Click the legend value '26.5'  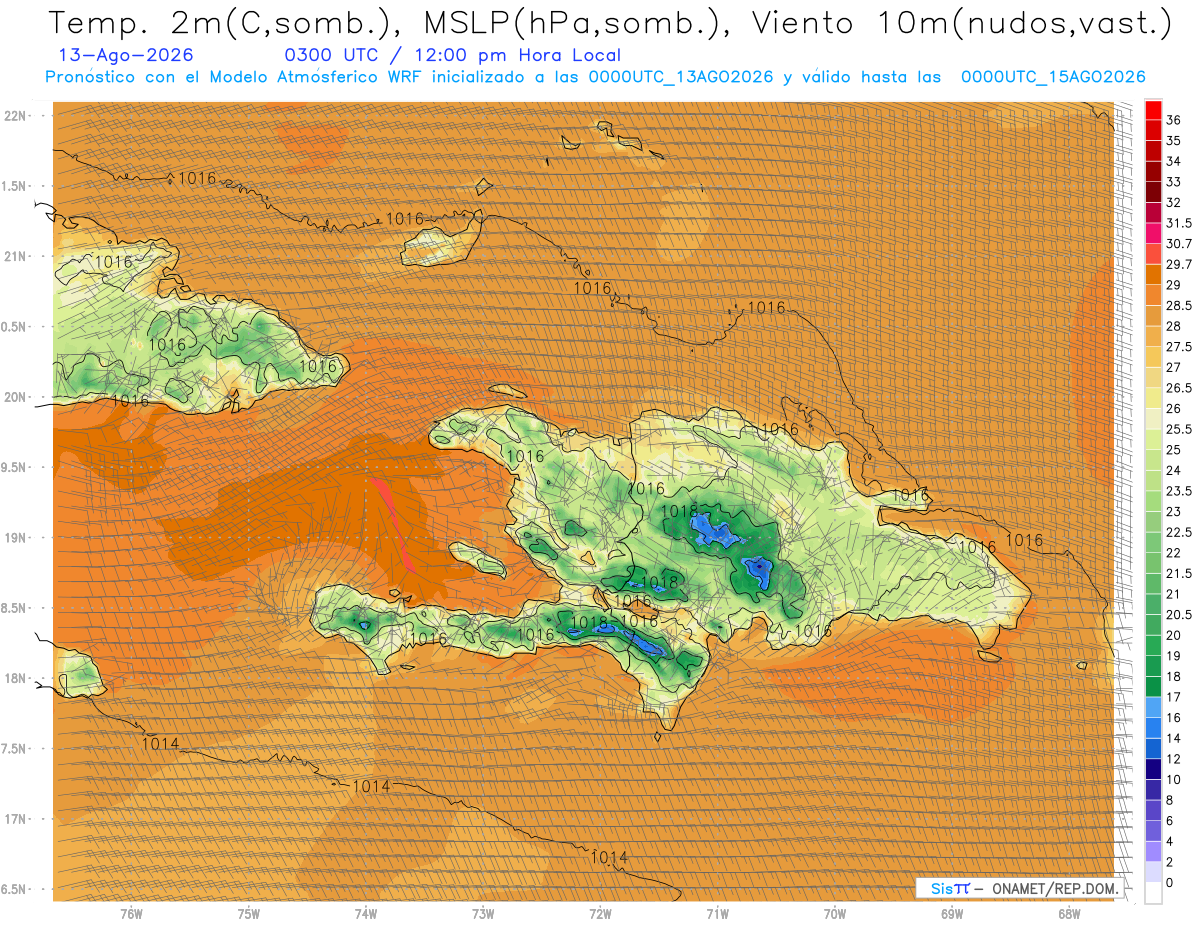pos(1179,388)
